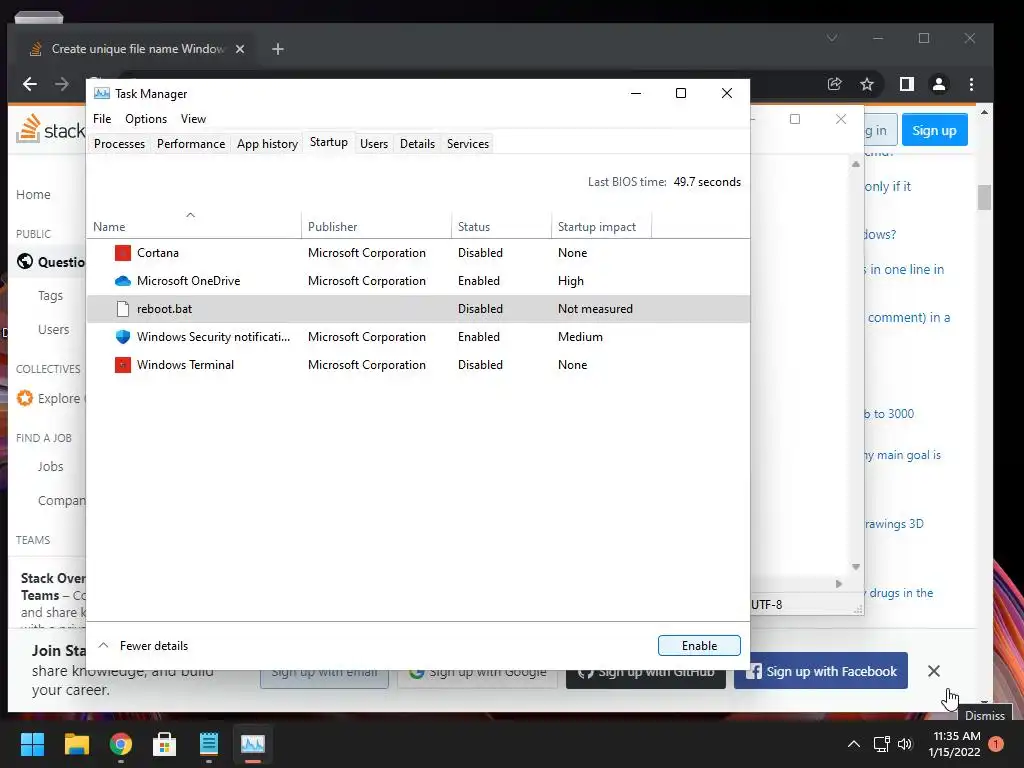Click the Task Manager title bar icon
The image size is (1024, 768).
click(101, 93)
